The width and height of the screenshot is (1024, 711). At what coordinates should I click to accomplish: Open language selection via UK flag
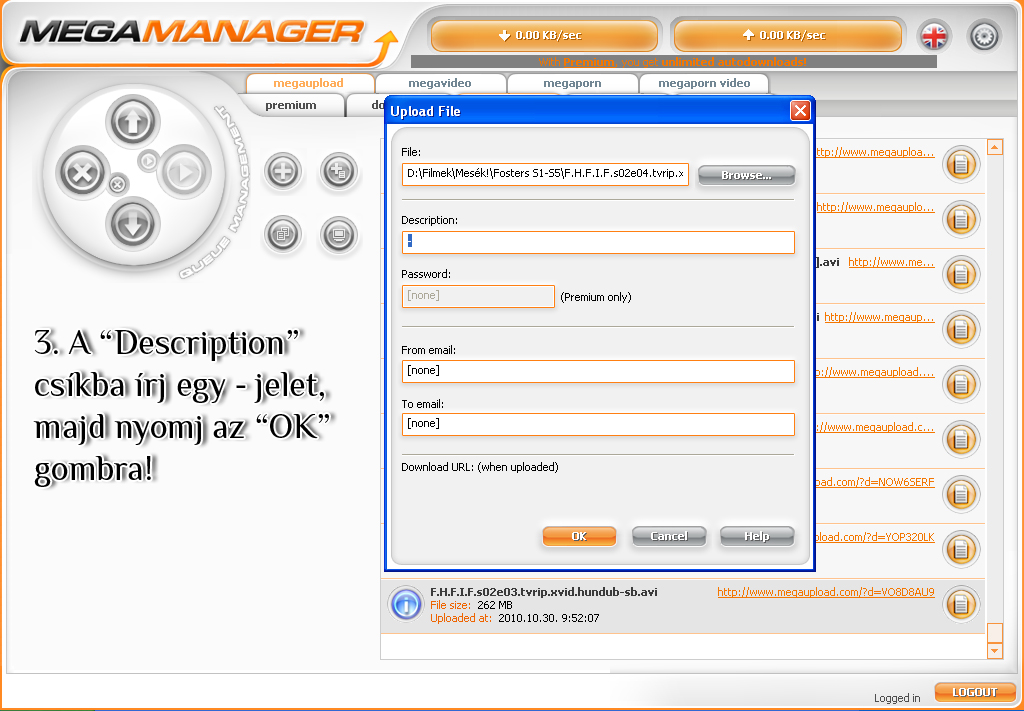pyautogui.click(x=935, y=36)
